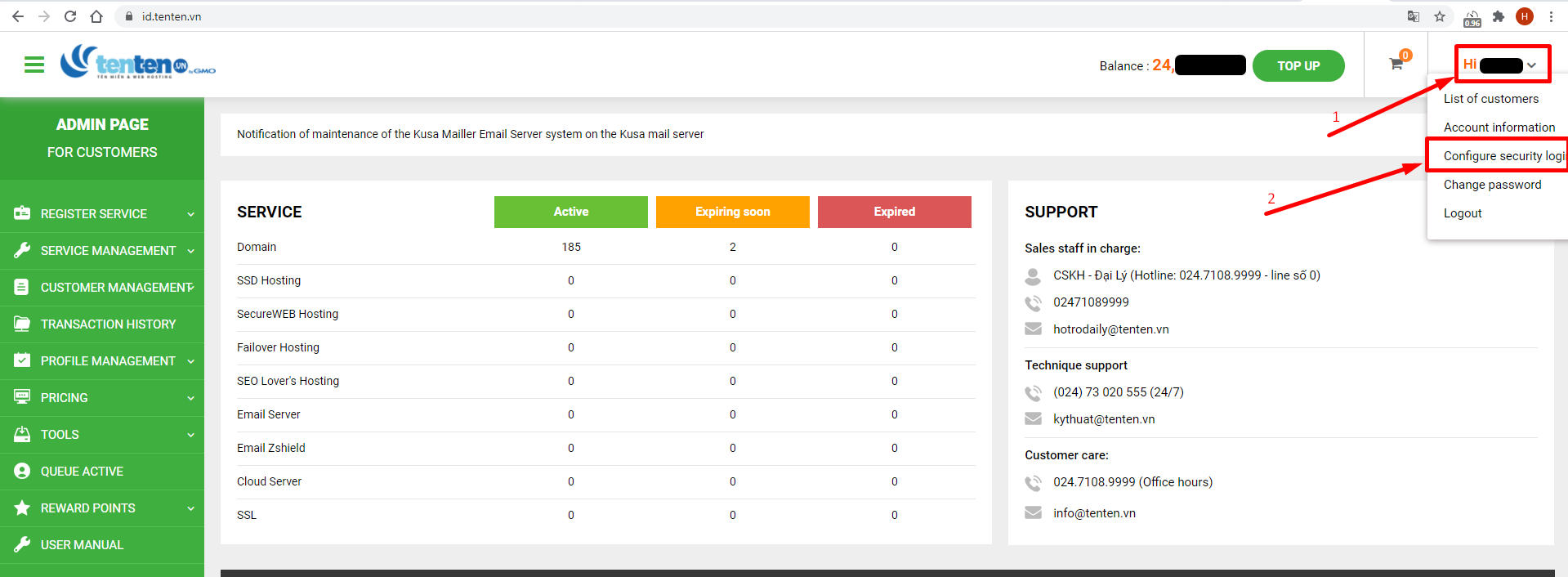Open Account information menu item
The height and width of the screenshot is (577, 1568).
(x=1499, y=127)
